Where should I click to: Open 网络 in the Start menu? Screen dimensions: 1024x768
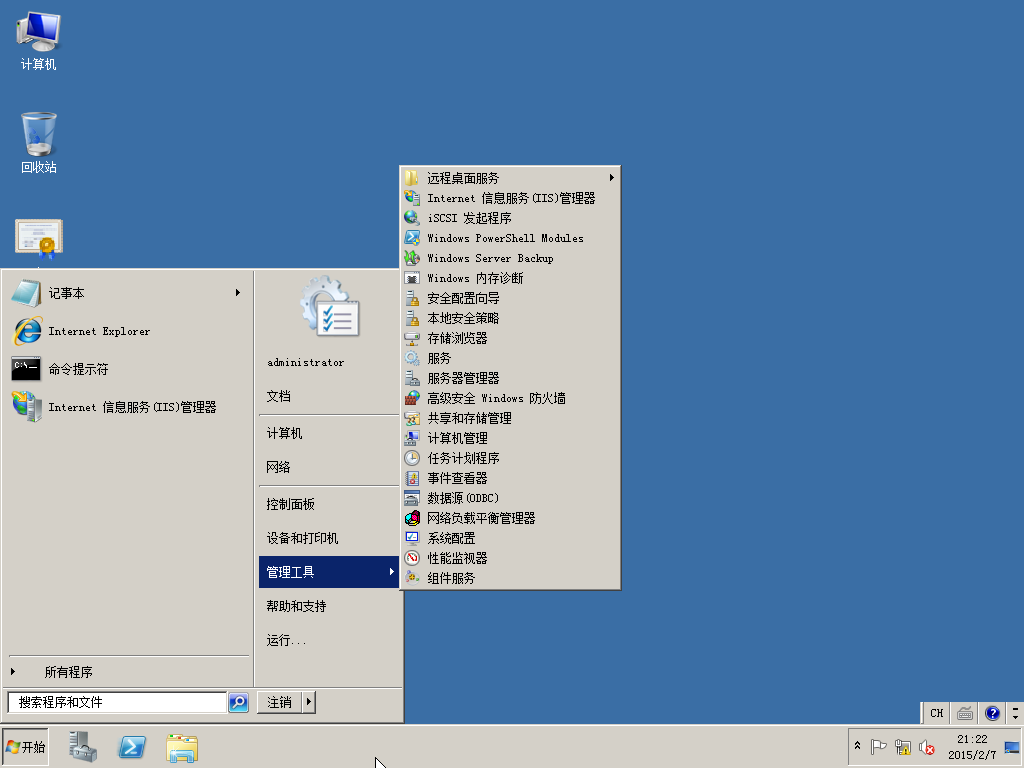coord(278,467)
